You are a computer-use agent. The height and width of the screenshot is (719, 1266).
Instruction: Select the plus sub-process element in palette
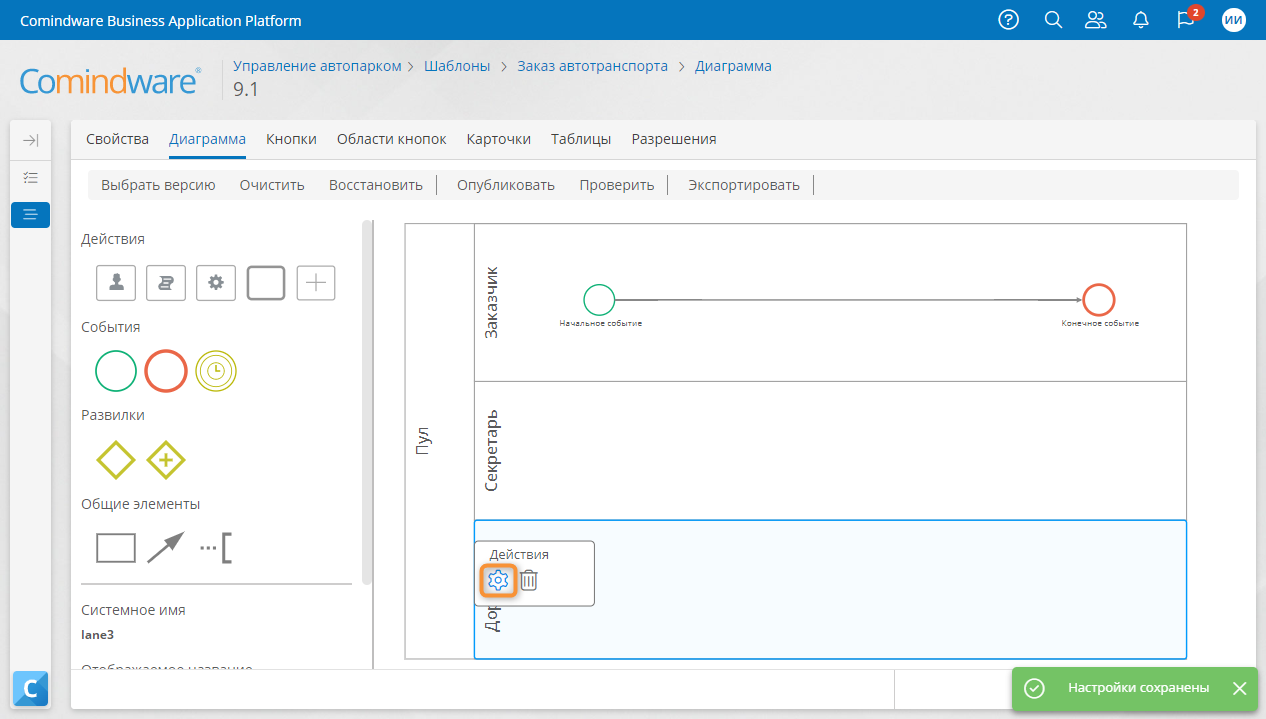[316, 283]
